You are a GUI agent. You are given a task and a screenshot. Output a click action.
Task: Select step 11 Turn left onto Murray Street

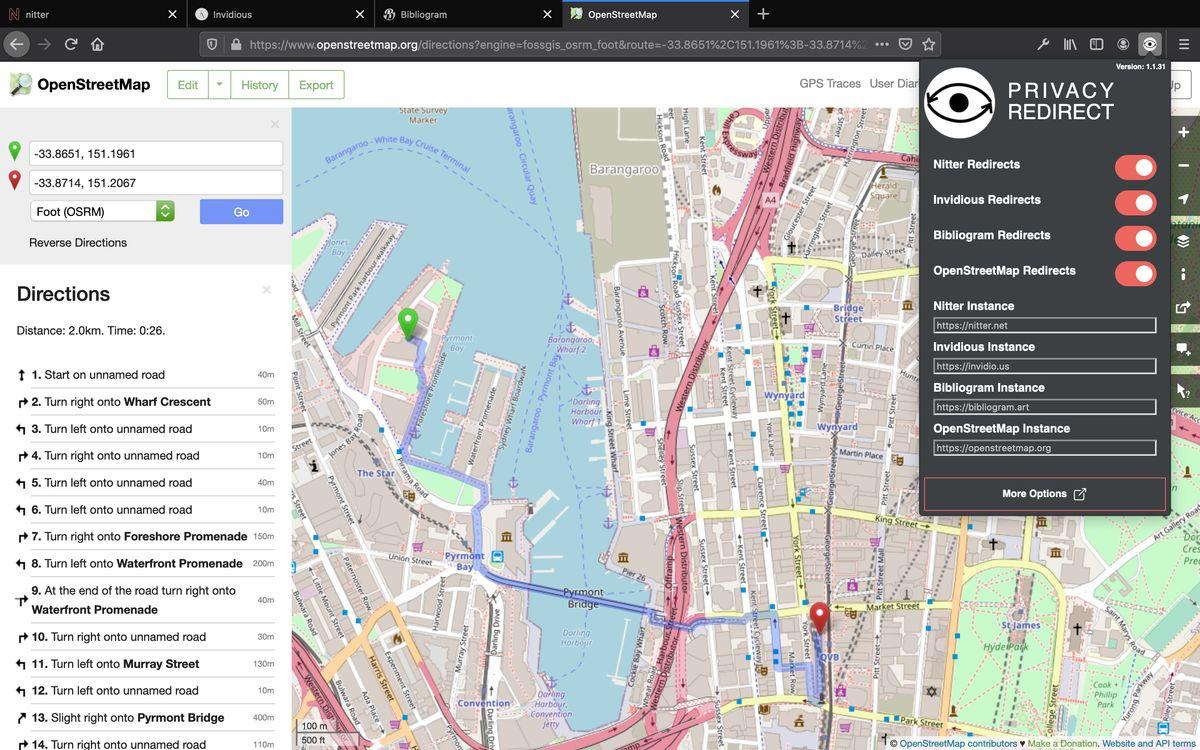tap(145, 664)
